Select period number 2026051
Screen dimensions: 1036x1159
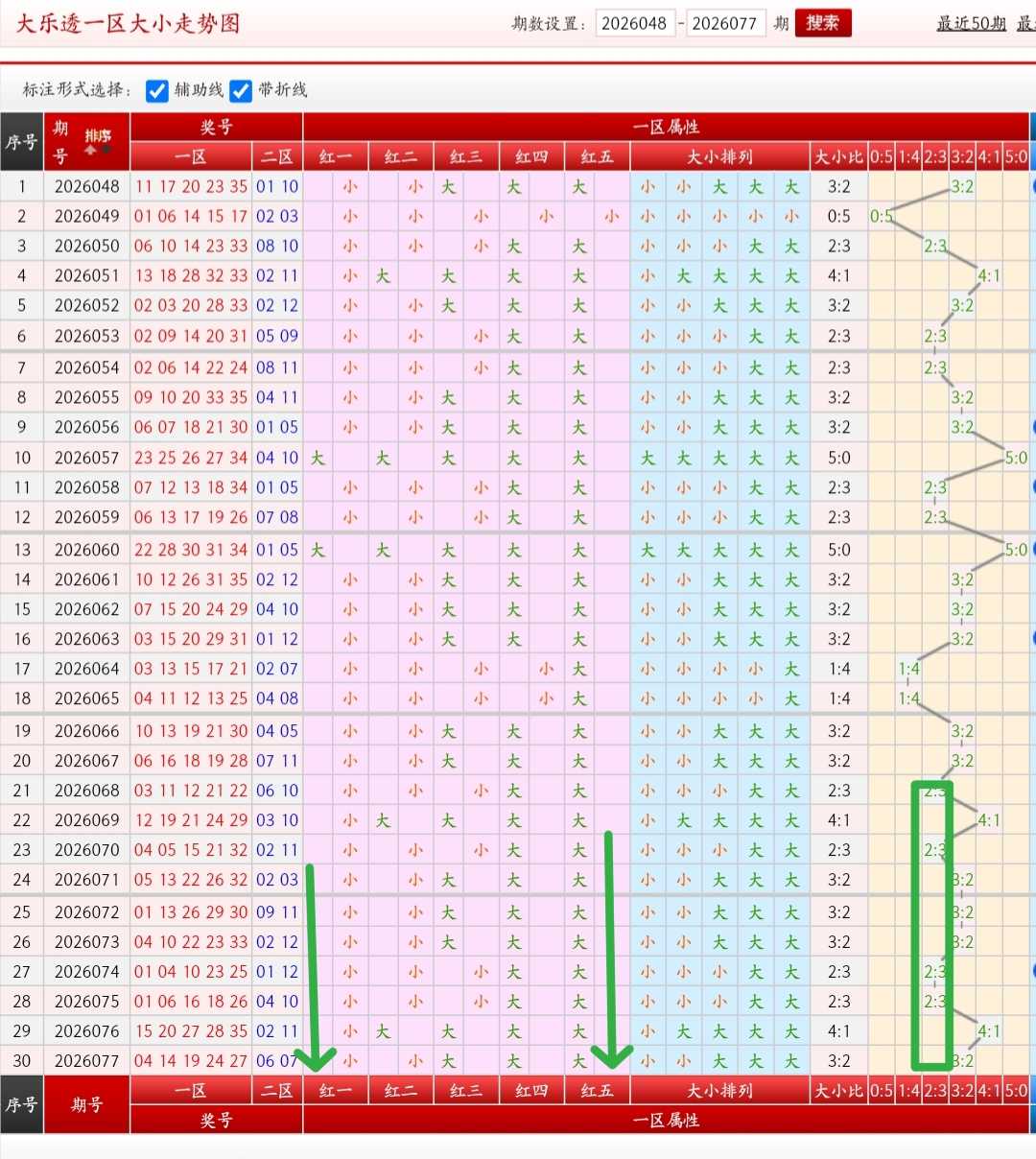pyautogui.click(x=86, y=276)
